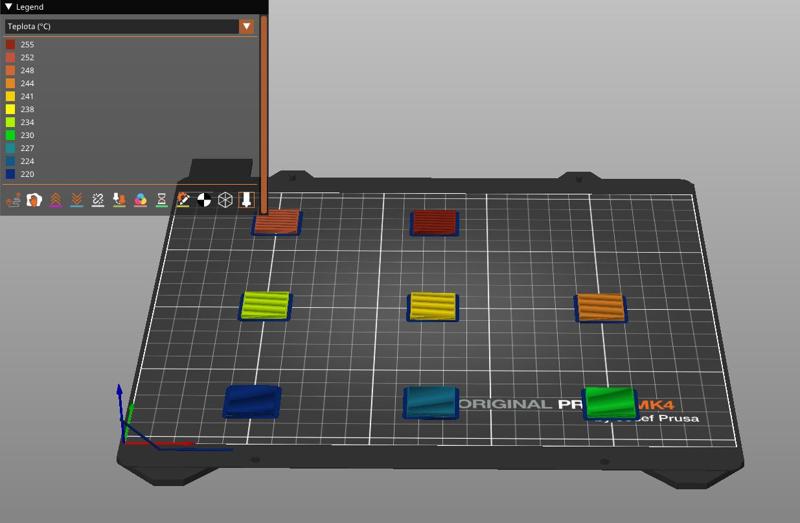This screenshot has height=523, width=800.
Task: Toggle deretractions visibility icon
Action: tap(77, 200)
